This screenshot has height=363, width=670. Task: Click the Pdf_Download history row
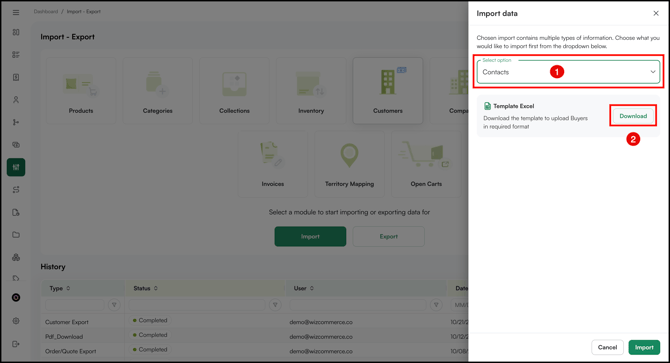[255, 336]
